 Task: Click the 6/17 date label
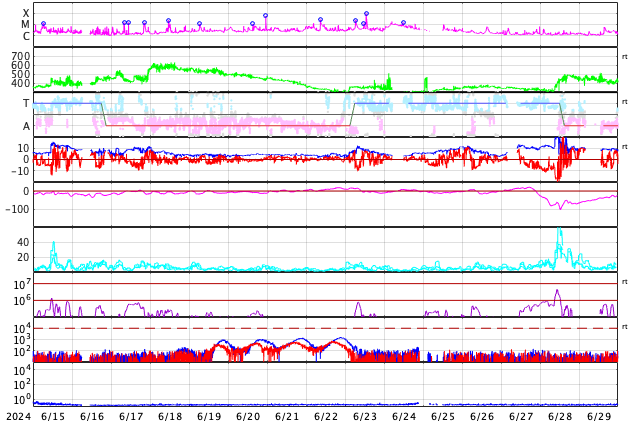(x=131, y=416)
